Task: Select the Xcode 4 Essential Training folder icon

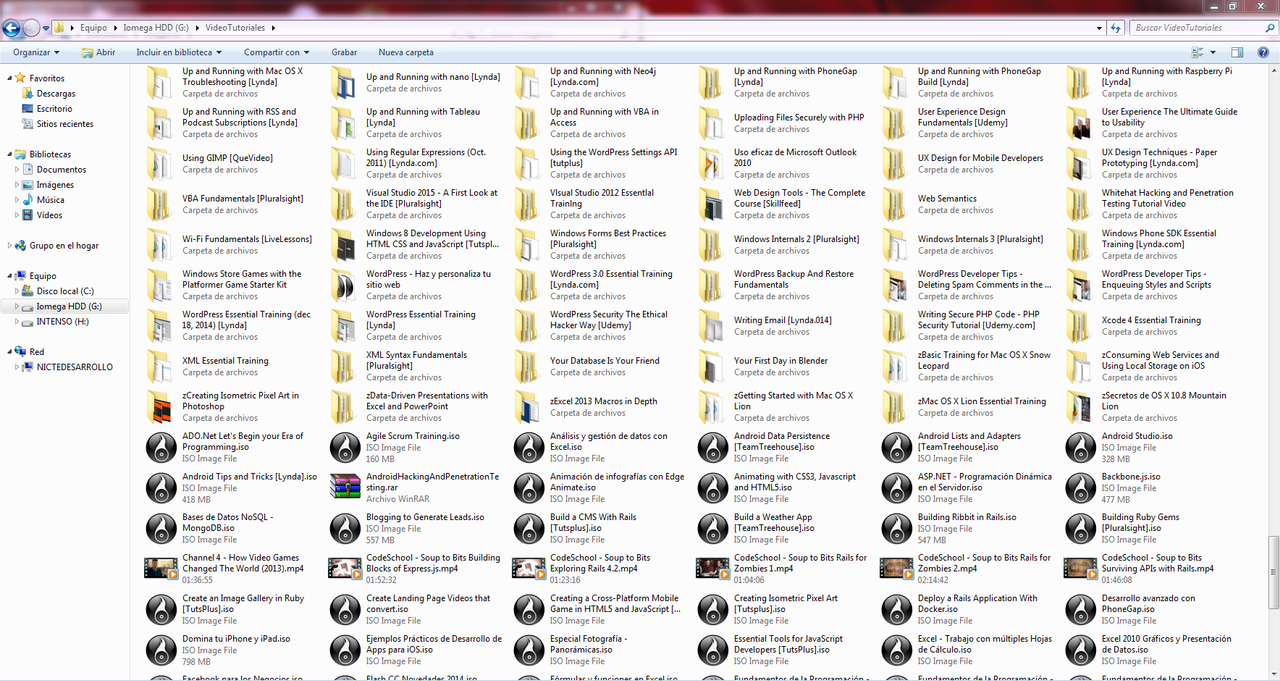Action: pos(1079,325)
